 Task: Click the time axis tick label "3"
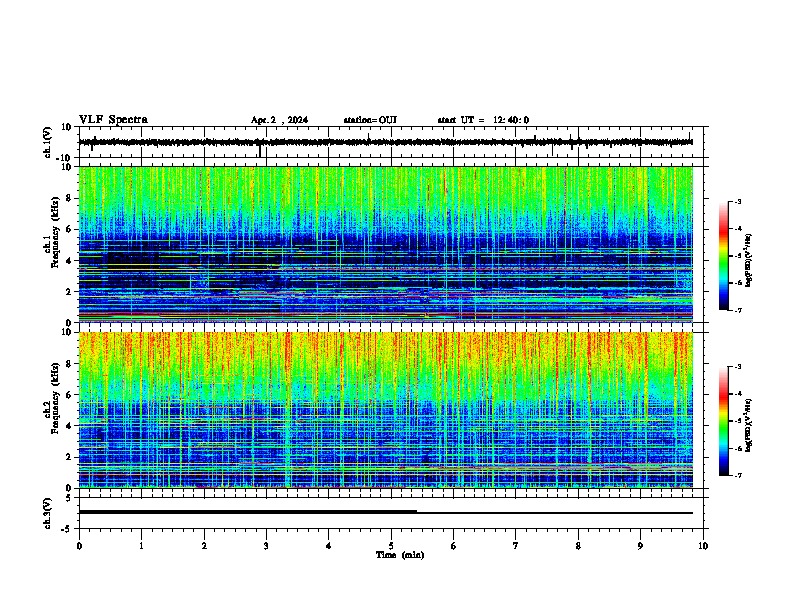tap(266, 546)
